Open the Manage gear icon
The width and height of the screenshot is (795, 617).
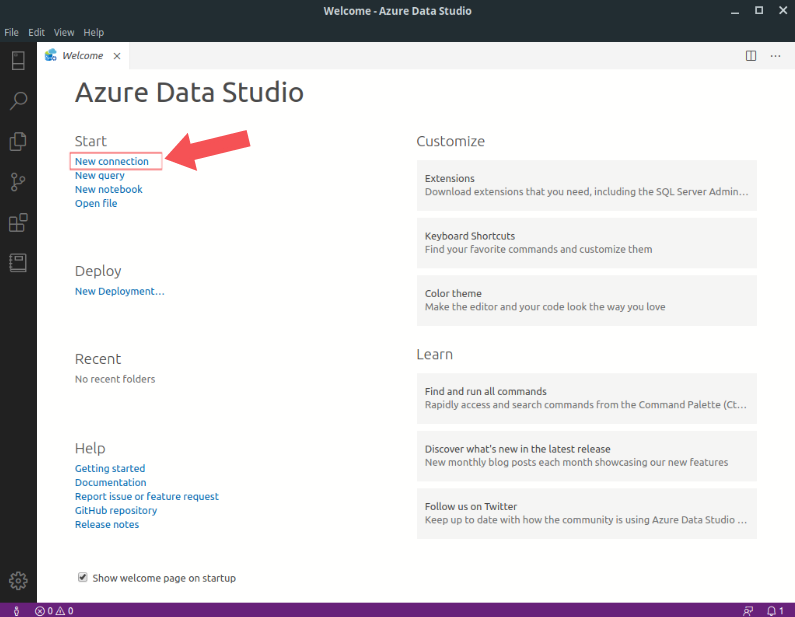click(18, 580)
